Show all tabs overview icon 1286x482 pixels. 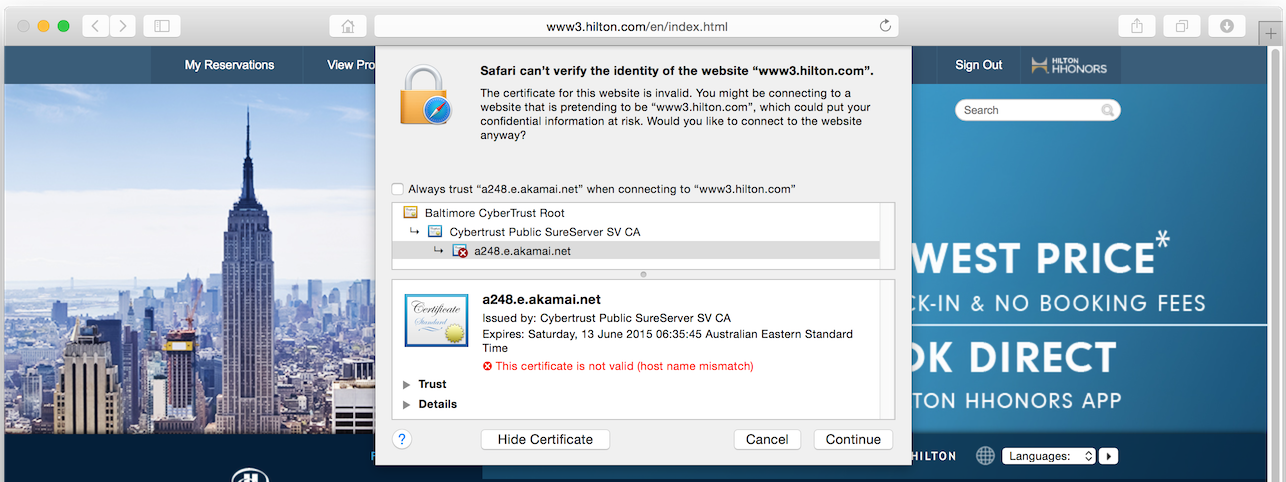[1182, 26]
